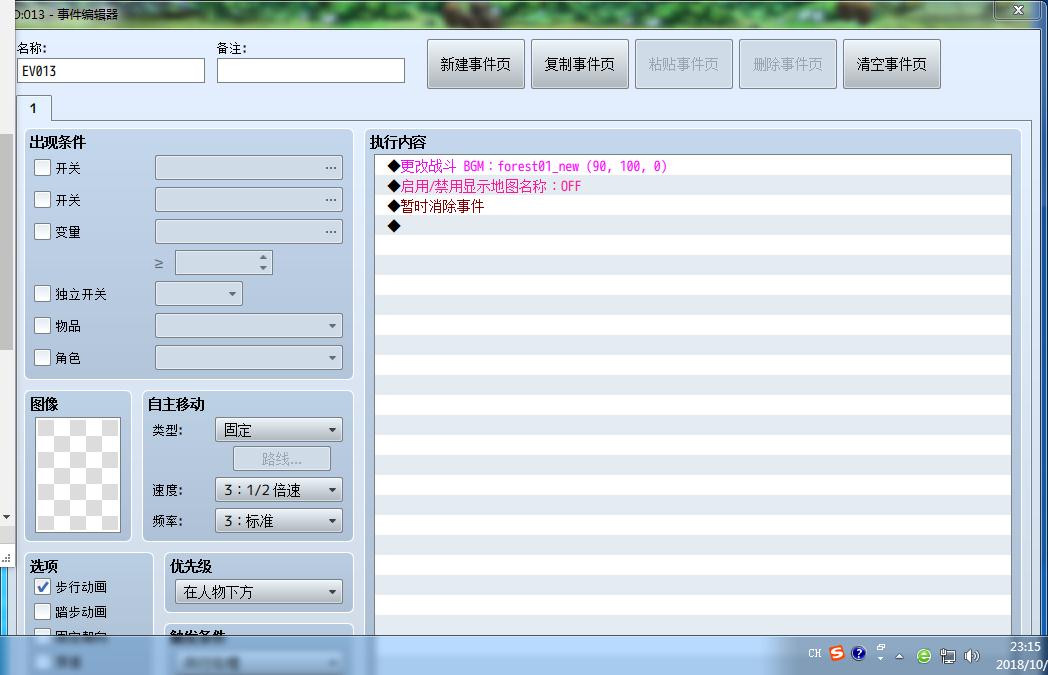Open priority dropdown 在人物下方
Image resolution: width=1048 pixels, height=675 pixels.
point(259,592)
